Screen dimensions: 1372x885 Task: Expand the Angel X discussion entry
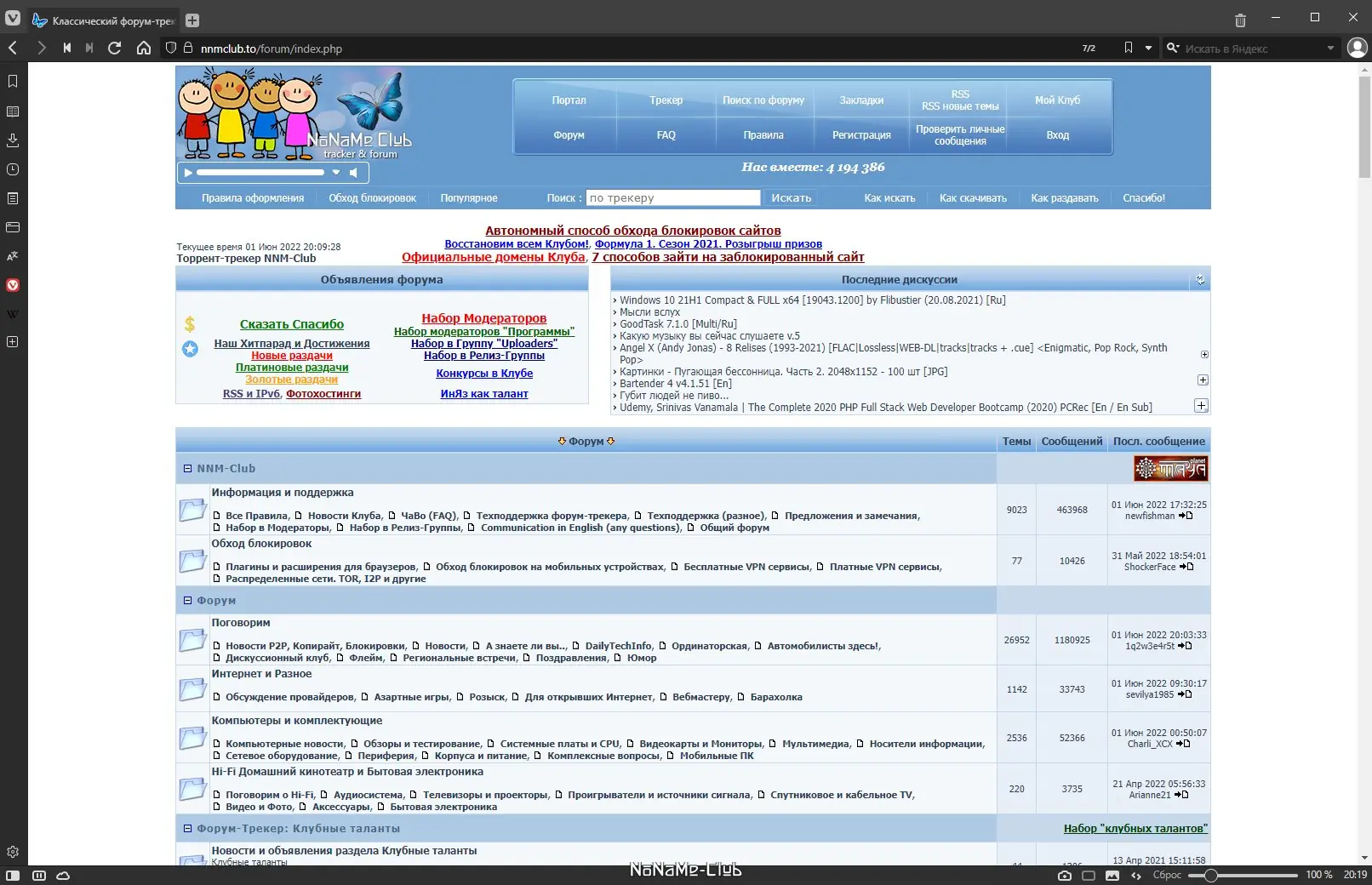1204,354
